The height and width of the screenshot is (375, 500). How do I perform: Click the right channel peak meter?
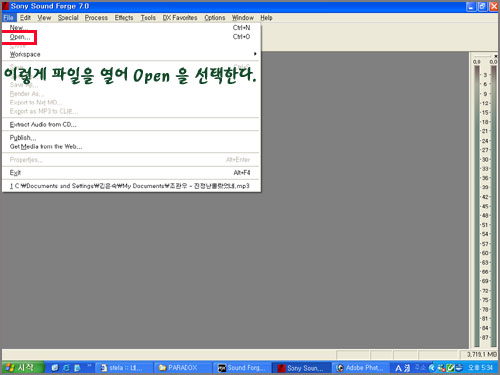tap(494, 207)
